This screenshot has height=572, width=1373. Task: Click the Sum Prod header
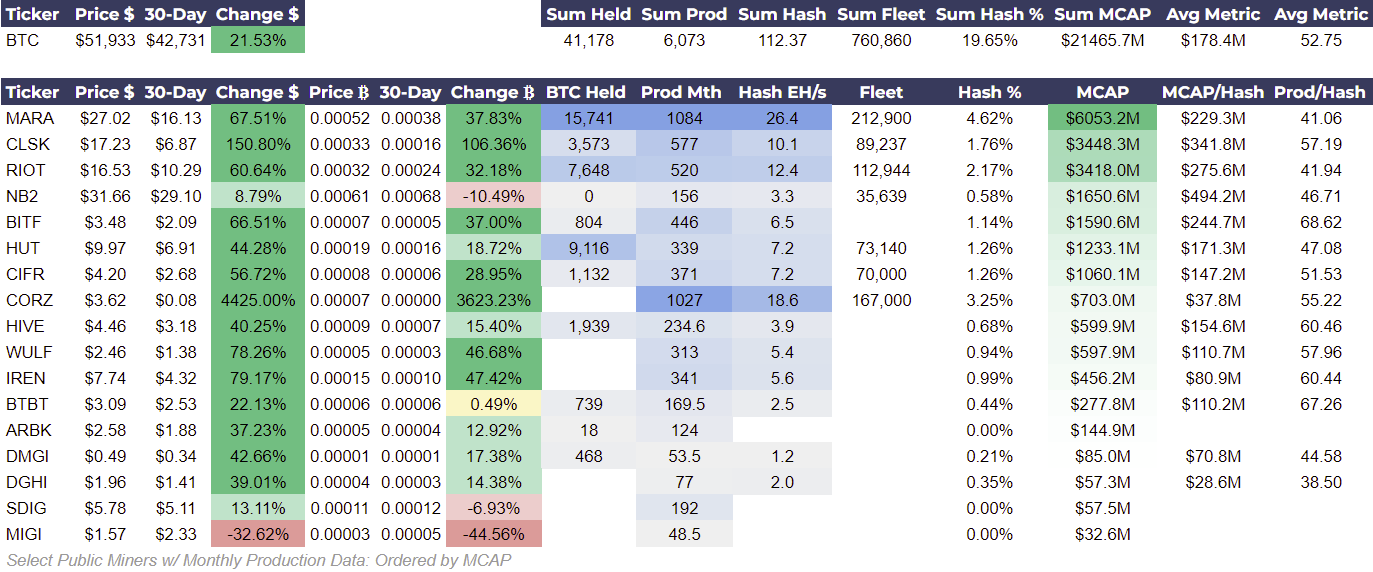[684, 14]
